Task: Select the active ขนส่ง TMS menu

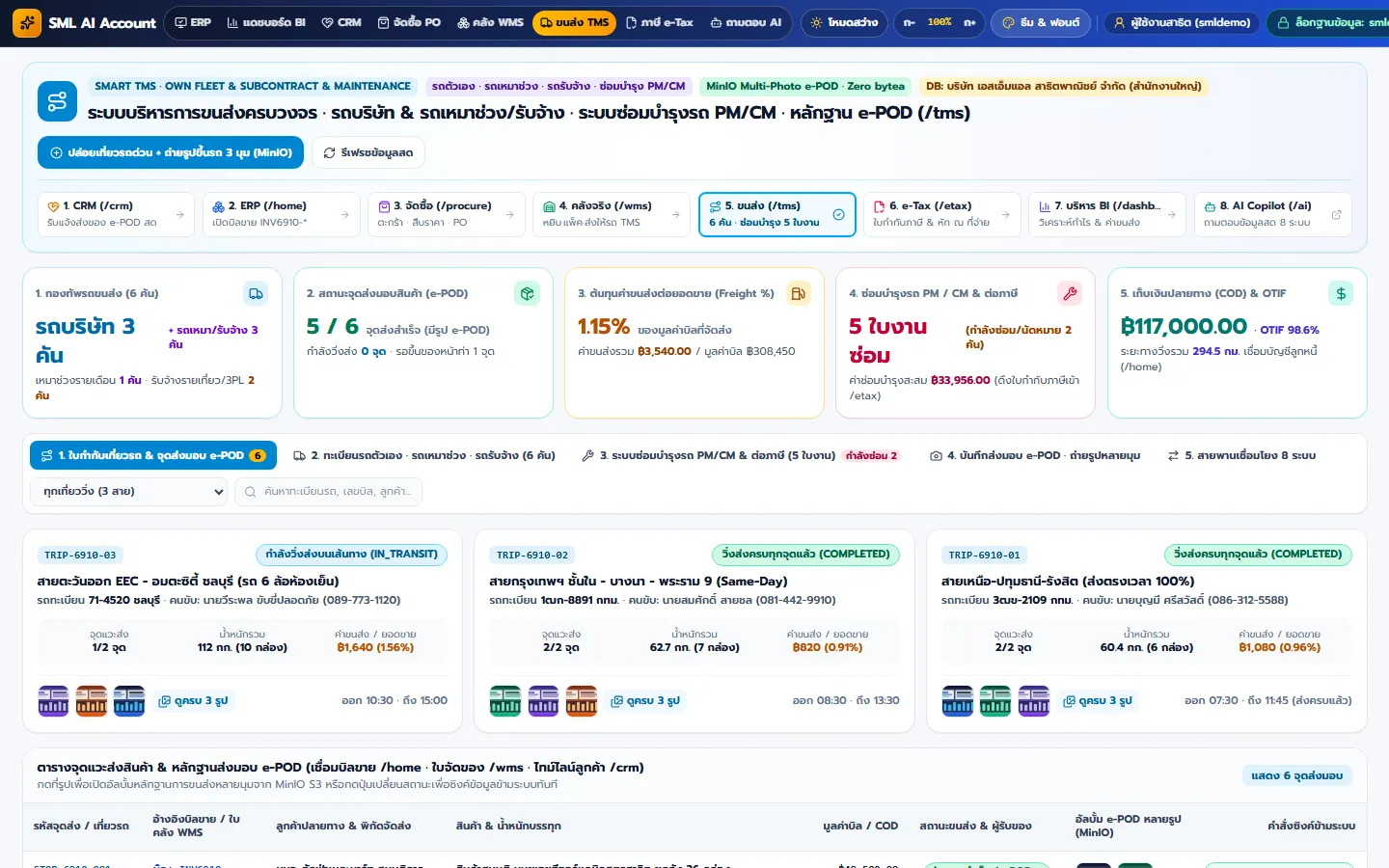Action: tap(574, 22)
